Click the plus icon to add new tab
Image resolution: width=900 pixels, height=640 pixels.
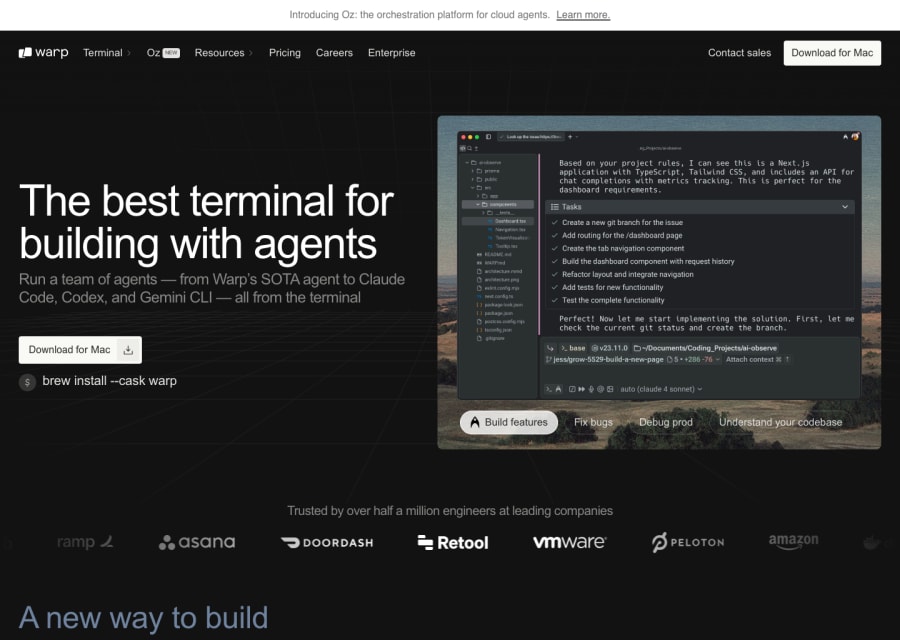(570, 137)
